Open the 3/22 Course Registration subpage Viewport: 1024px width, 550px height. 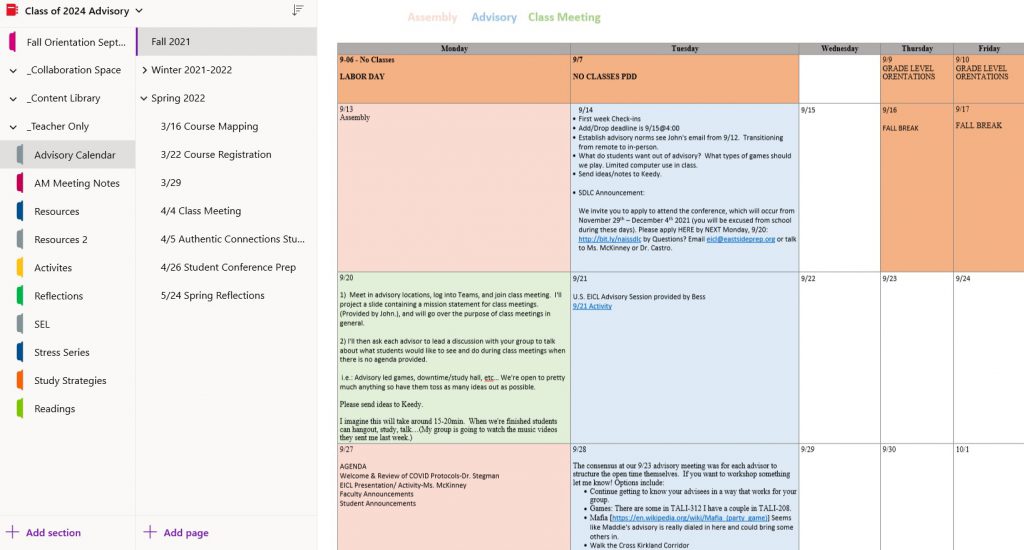[216, 154]
